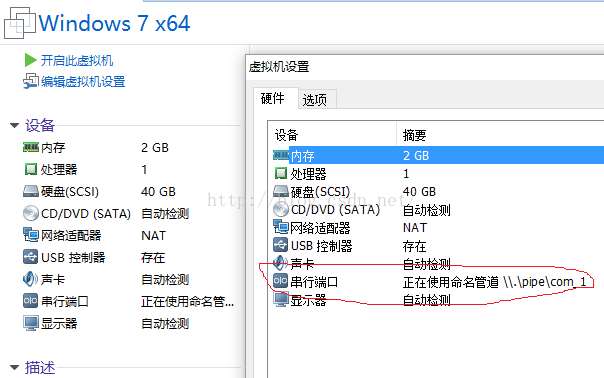This screenshot has width=604, height=378.
Task: Click 网络适配器 label in left device list
Action: (71, 235)
